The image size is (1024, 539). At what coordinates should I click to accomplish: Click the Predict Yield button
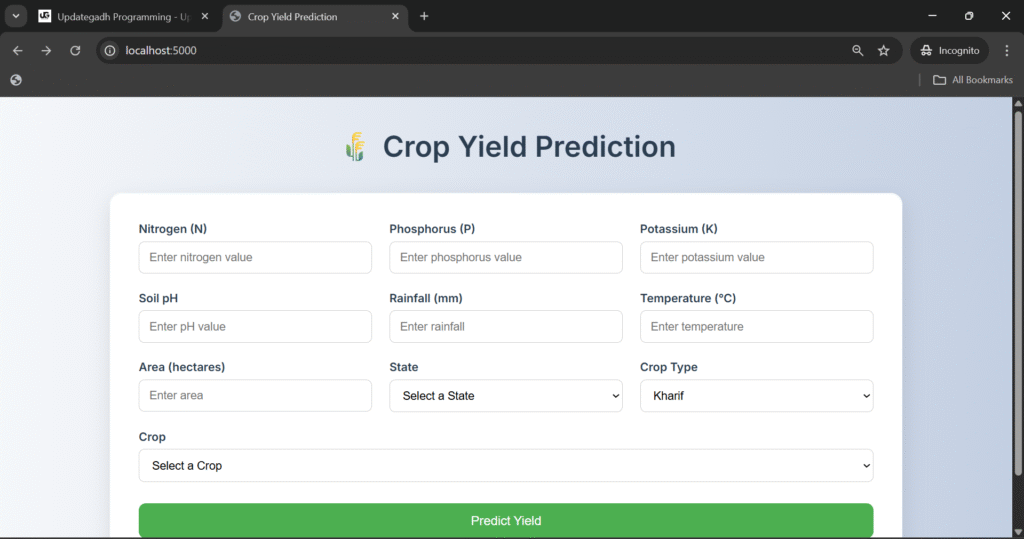coord(505,520)
